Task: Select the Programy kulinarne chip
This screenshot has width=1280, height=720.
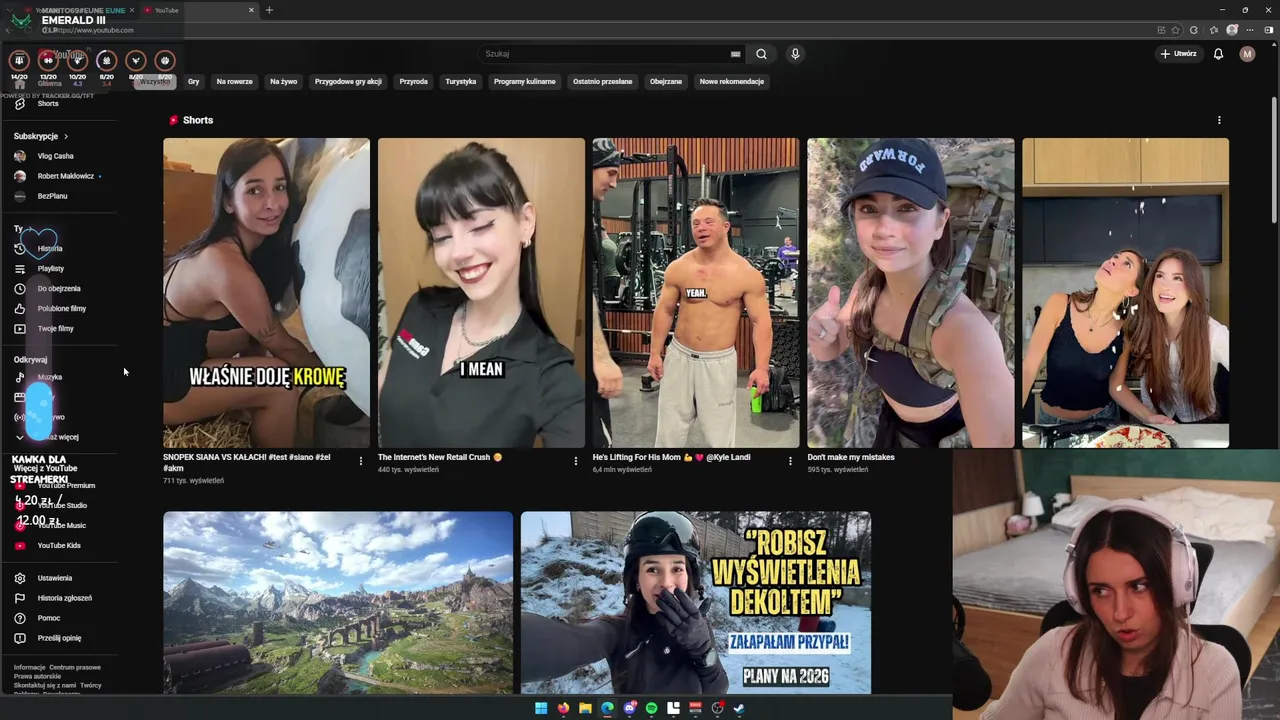Action: [525, 82]
